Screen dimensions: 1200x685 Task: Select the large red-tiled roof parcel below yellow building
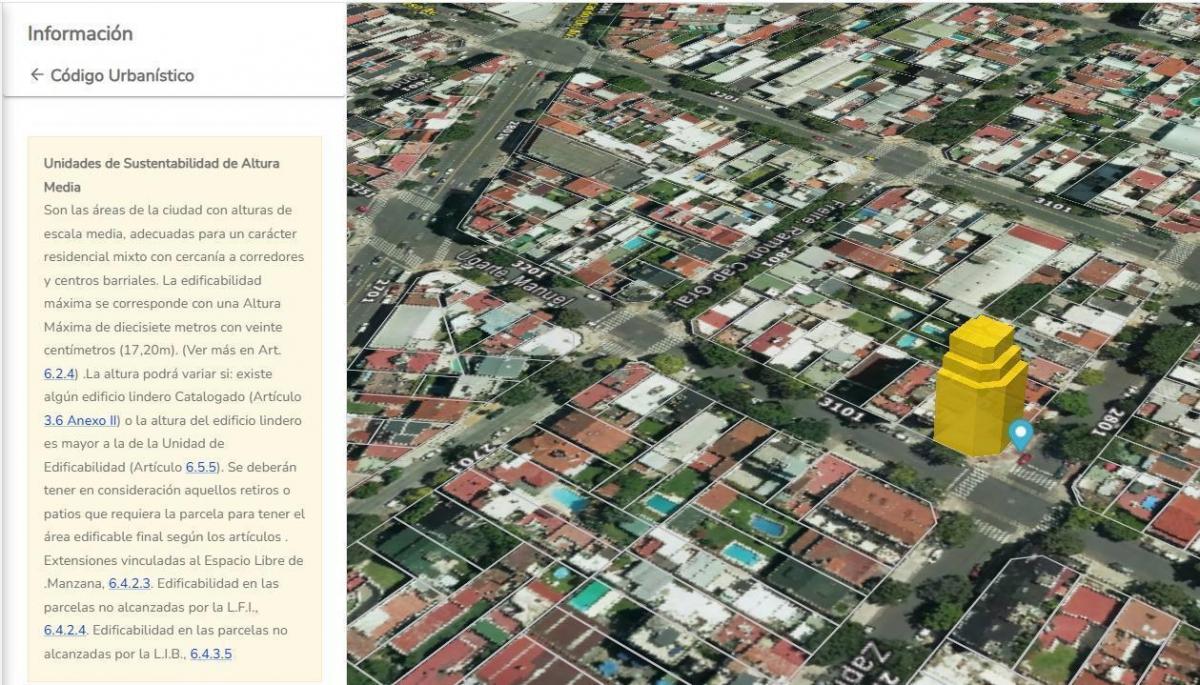[880, 508]
